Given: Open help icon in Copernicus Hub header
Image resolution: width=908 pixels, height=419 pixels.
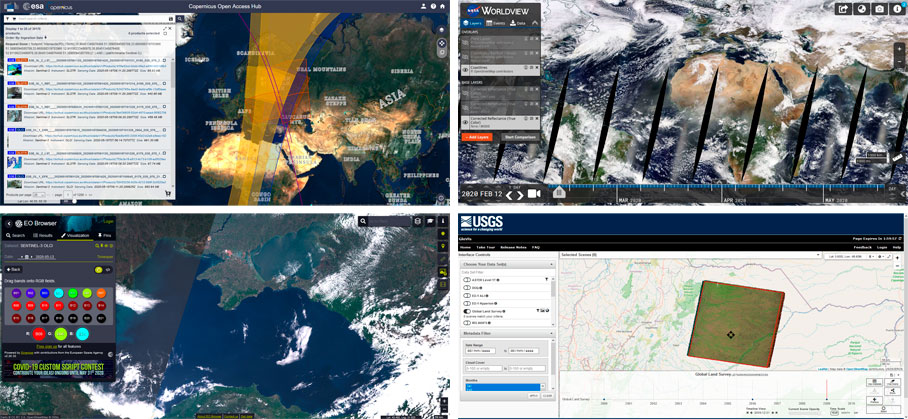Looking at the screenshot, I should [x=433, y=6].
